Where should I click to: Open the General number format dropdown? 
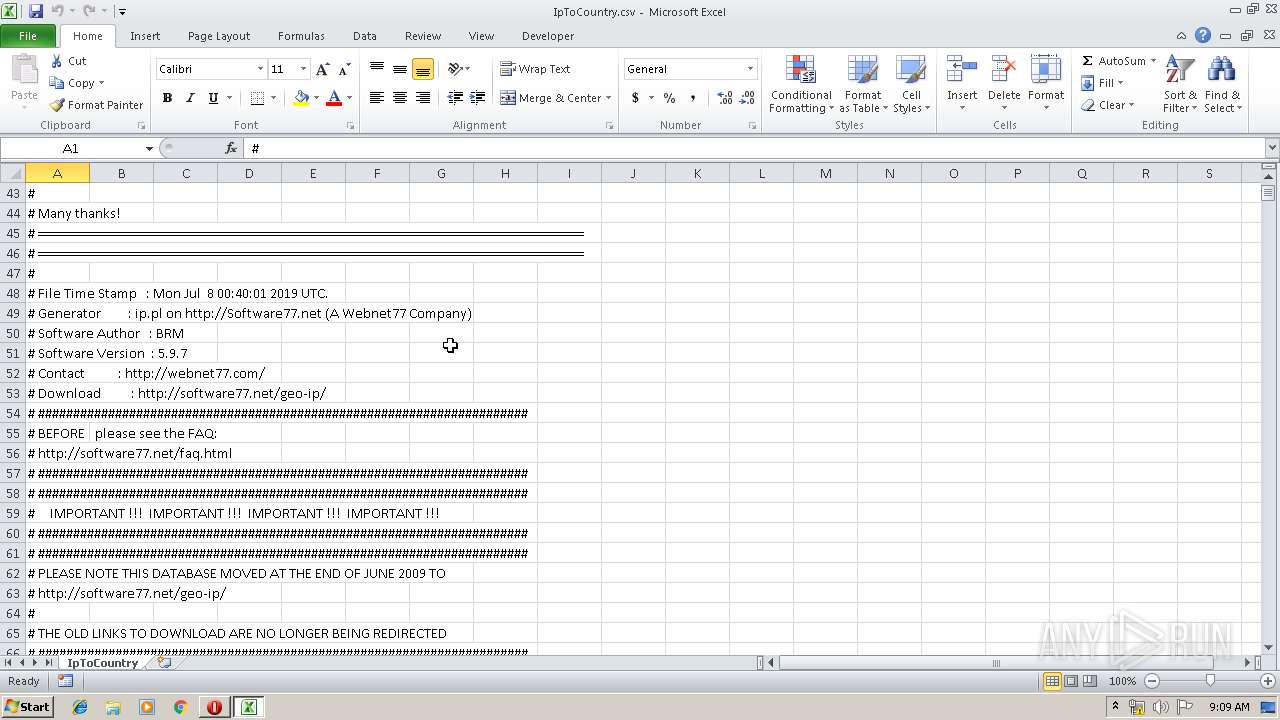(x=750, y=69)
